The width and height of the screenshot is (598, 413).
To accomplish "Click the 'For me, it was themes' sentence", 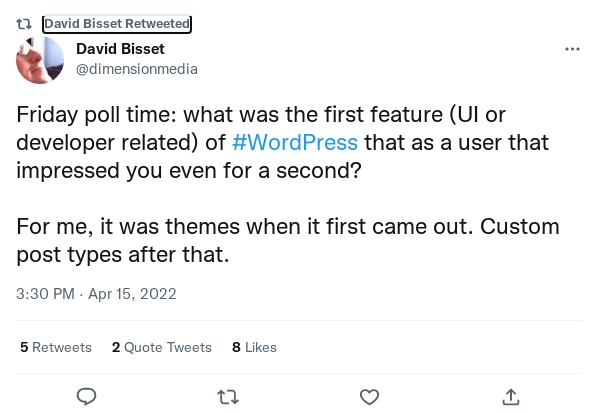I will 244,226.
